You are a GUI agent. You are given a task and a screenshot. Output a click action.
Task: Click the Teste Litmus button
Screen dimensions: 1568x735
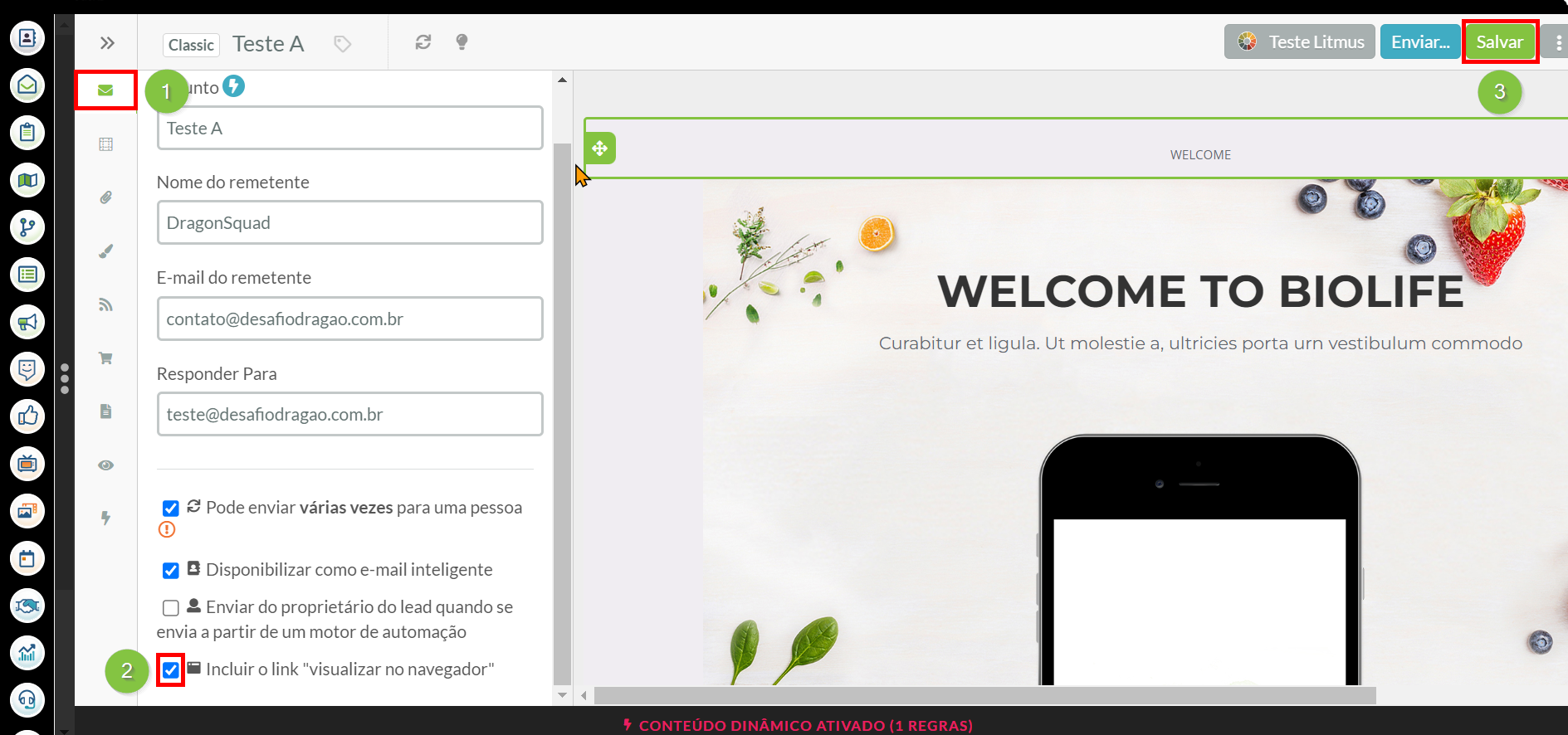coord(1300,41)
